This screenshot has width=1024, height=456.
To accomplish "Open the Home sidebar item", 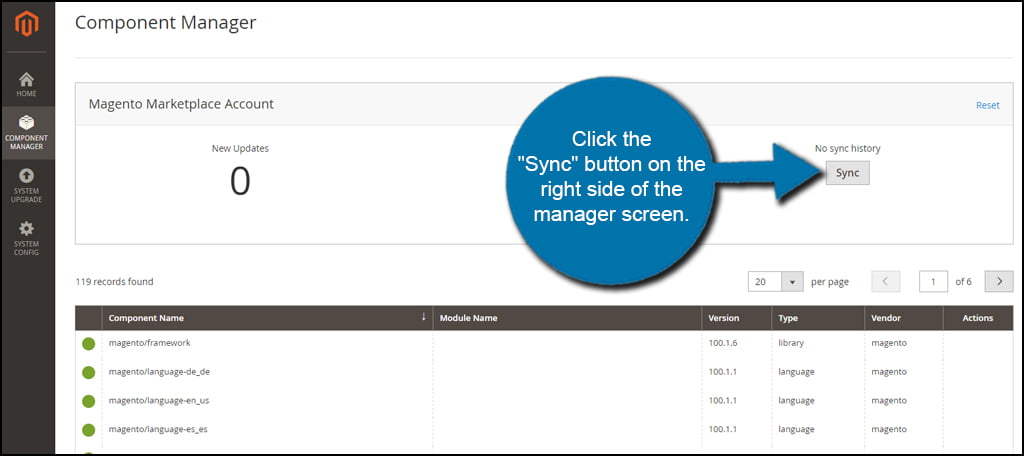I will click(x=27, y=85).
